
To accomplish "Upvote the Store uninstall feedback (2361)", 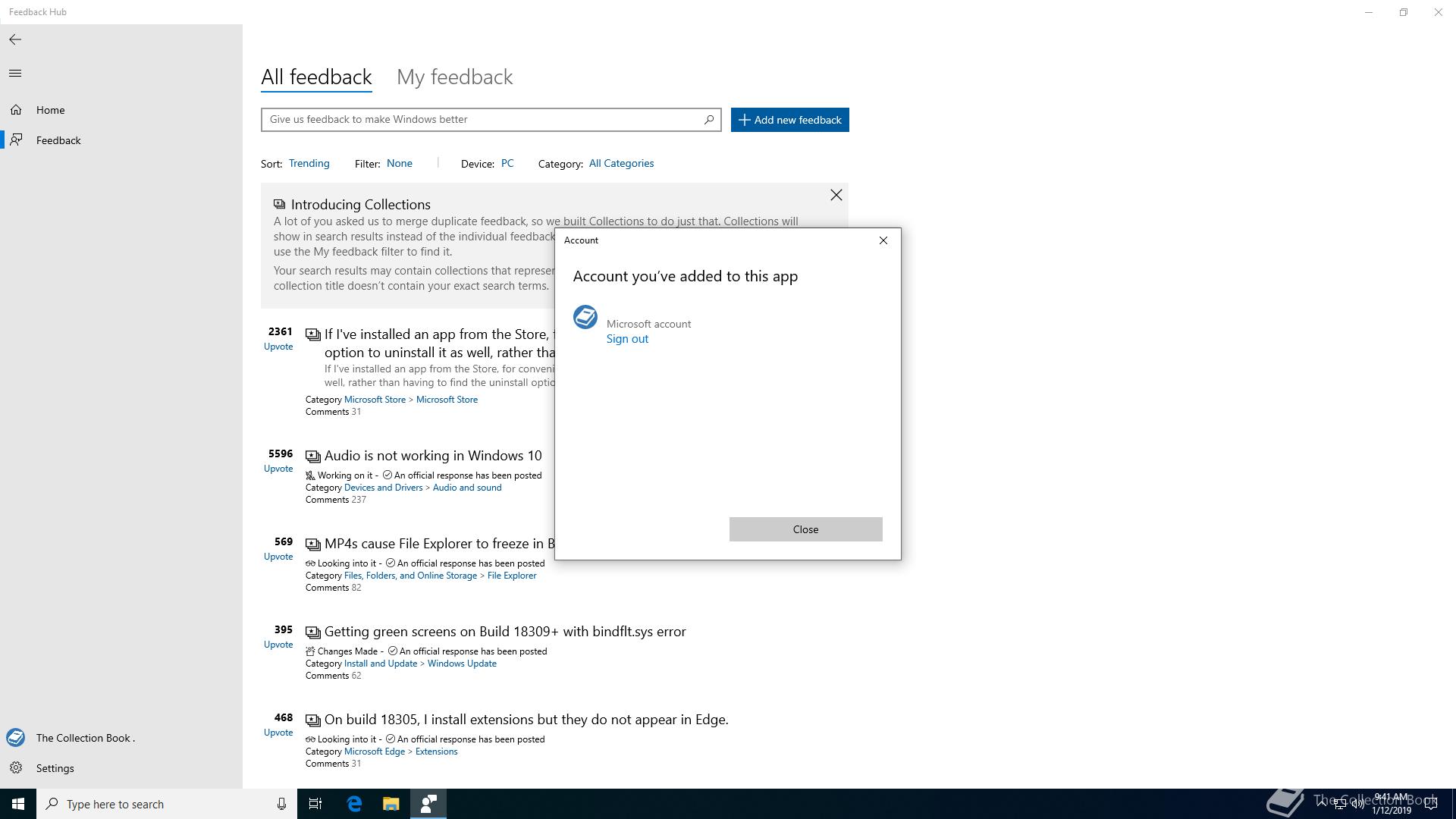I will [x=278, y=347].
